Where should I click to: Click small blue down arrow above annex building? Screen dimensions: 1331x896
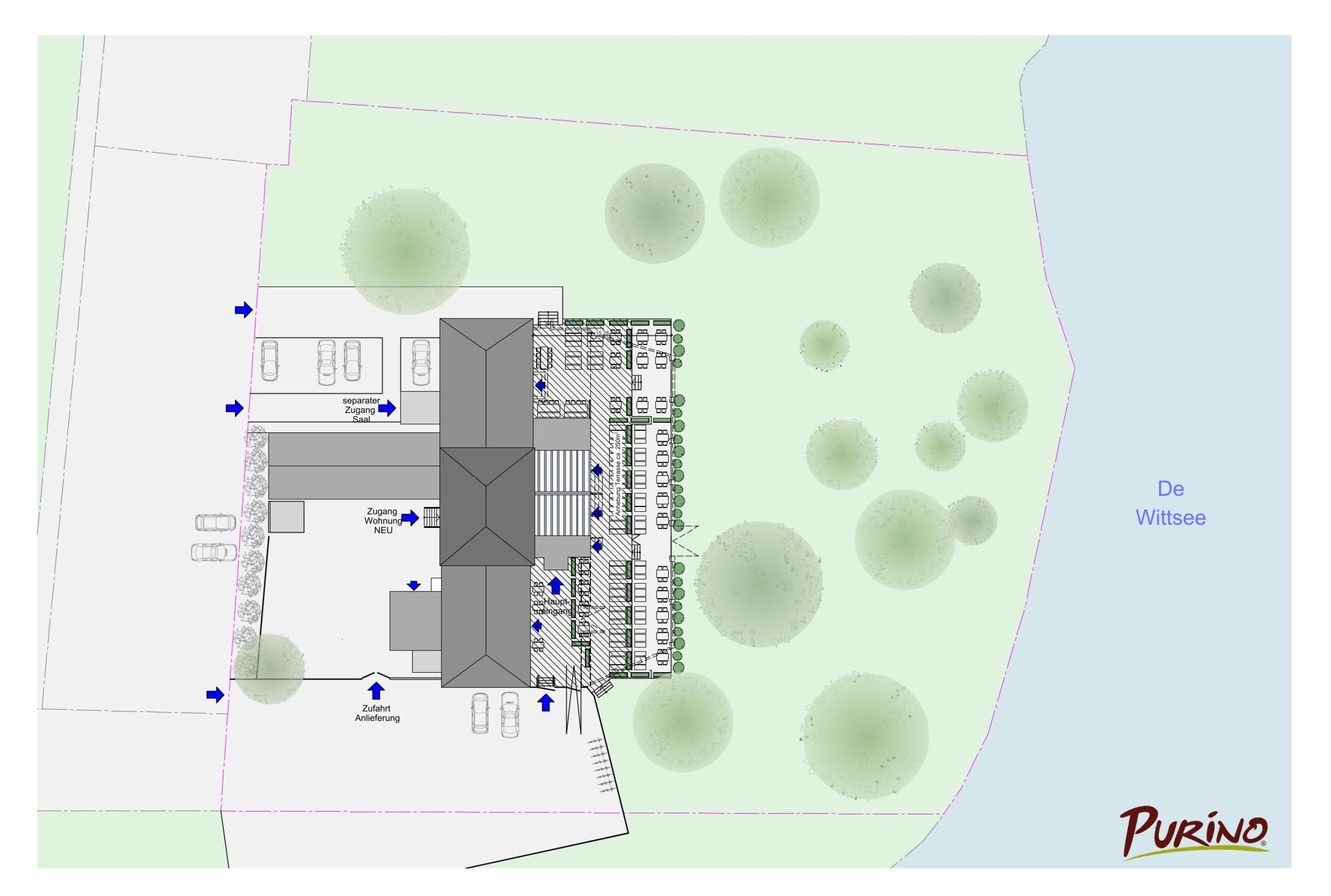[x=414, y=585]
